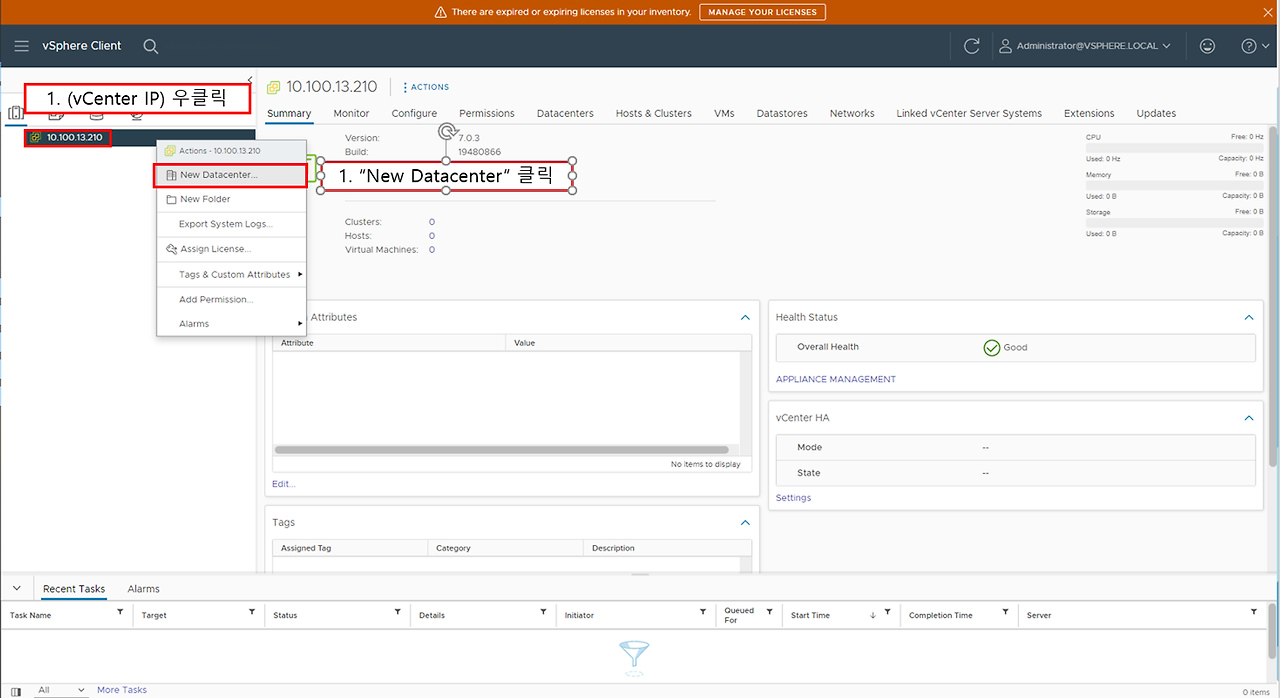
Task: Click the Assign License key icon
Action: coord(171,249)
